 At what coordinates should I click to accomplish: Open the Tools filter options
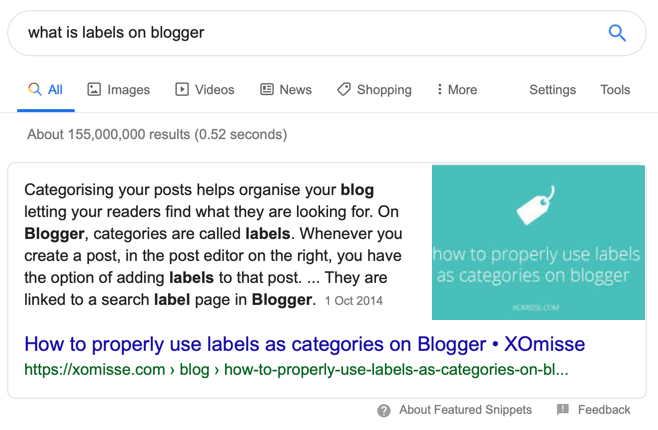click(x=615, y=89)
